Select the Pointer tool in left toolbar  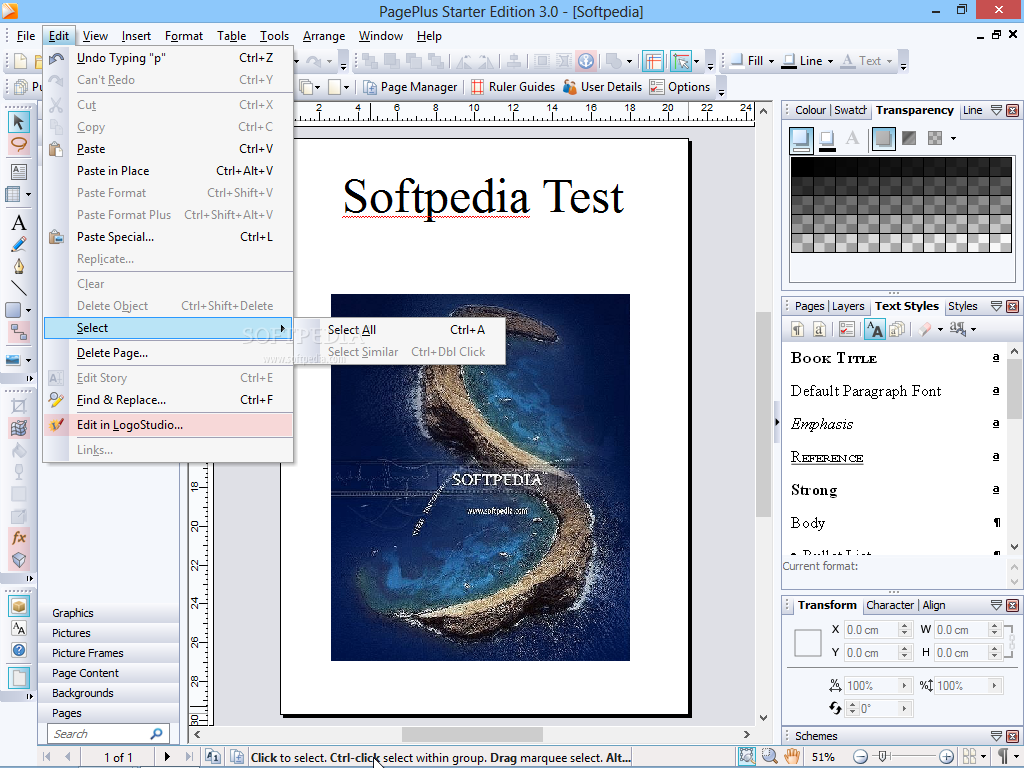pyautogui.click(x=18, y=121)
